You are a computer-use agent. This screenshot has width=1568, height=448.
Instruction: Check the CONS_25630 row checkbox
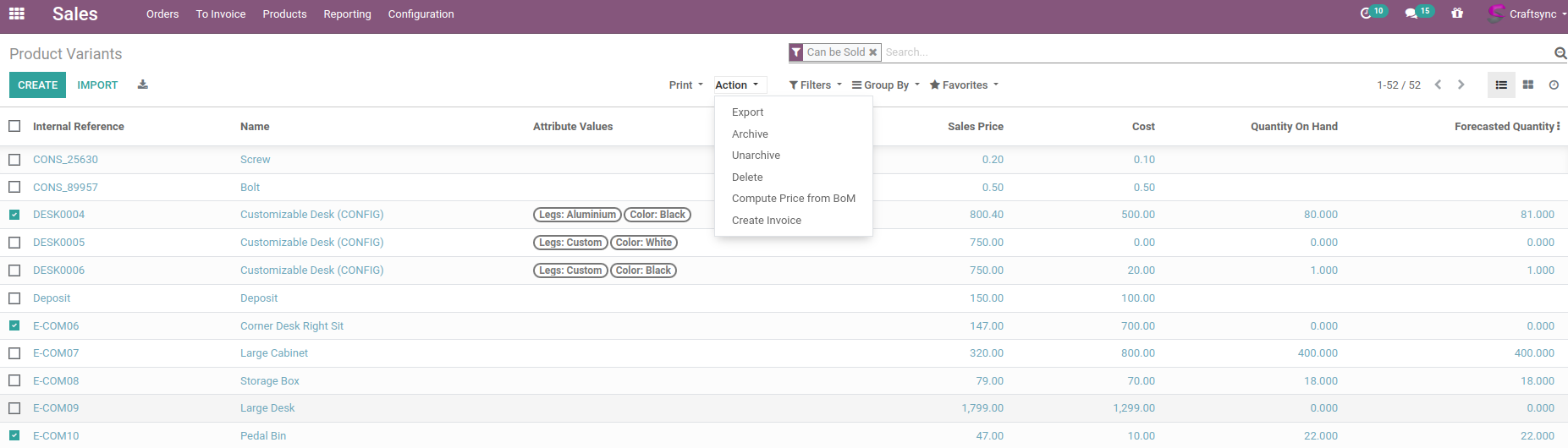14,160
